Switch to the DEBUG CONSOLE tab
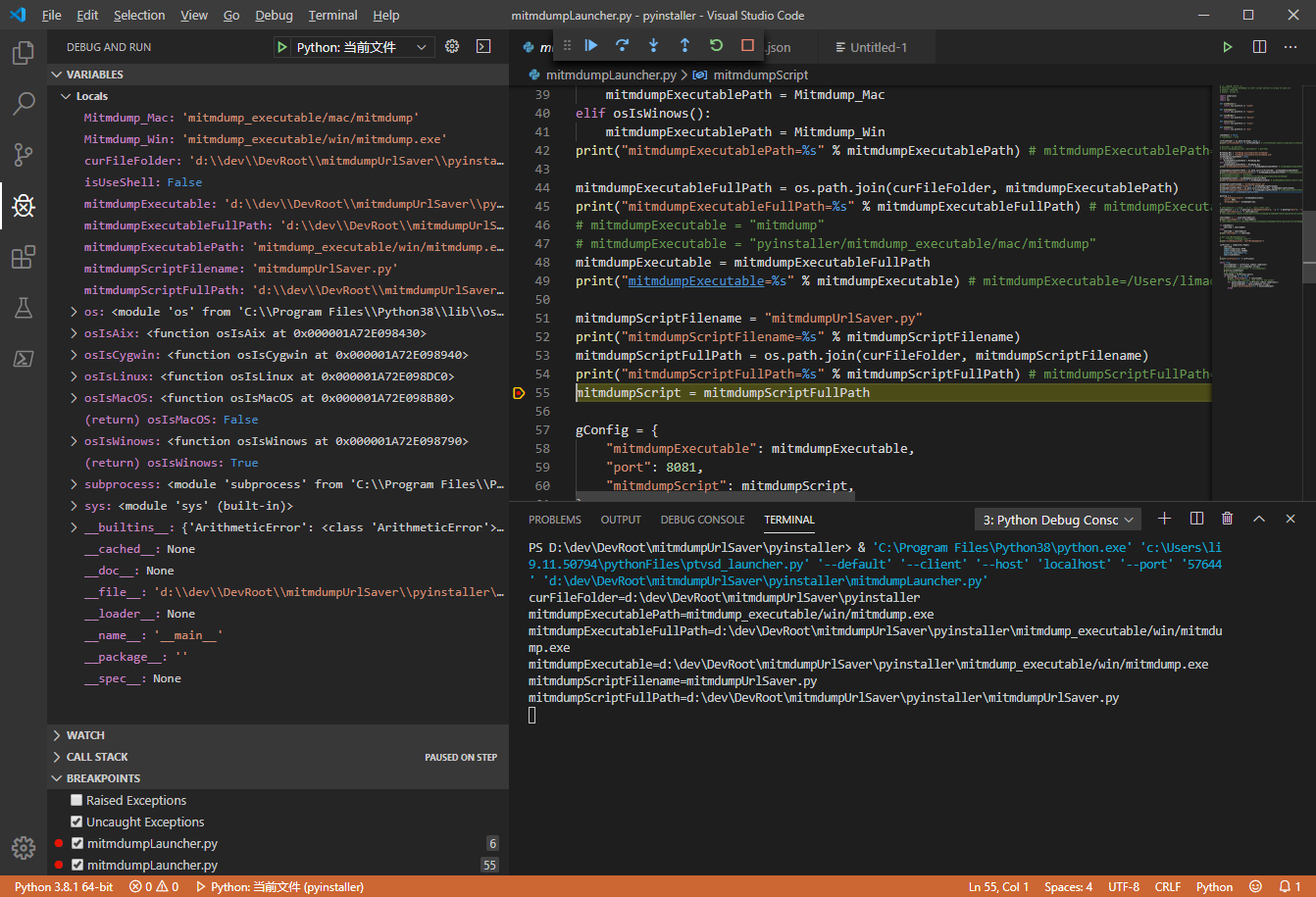Viewport: 1316px width, 897px height. [x=702, y=520]
